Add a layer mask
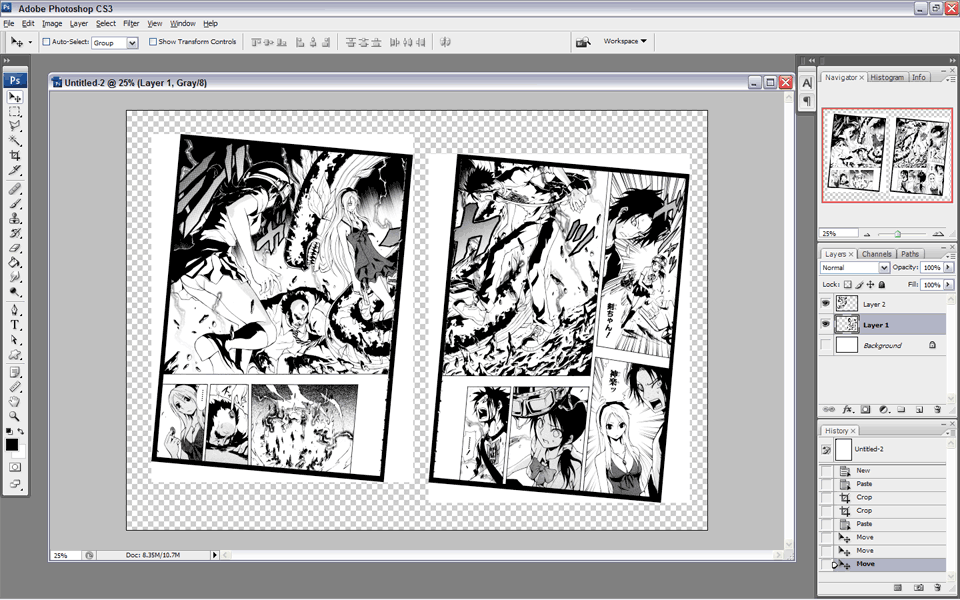The width and height of the screenshot is (960, 600). [x=865, y=409]
